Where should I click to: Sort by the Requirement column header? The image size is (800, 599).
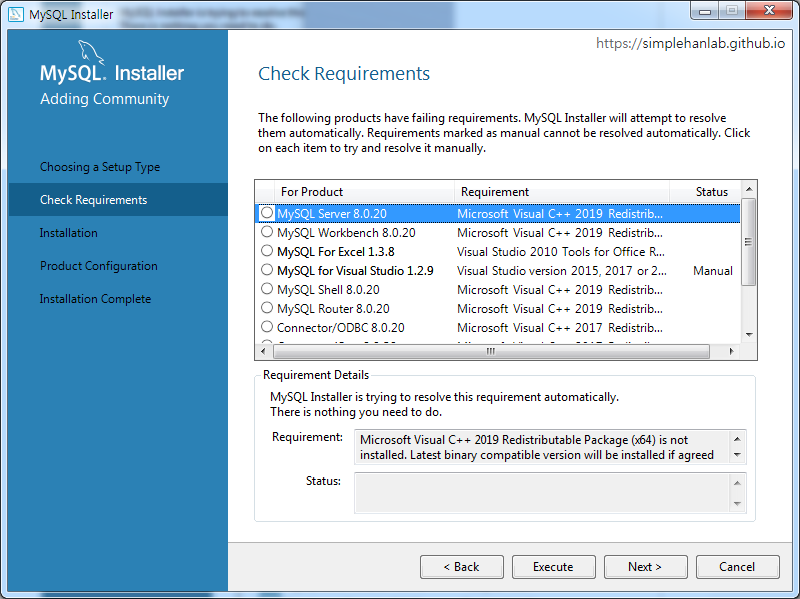[x=562, y=192]
